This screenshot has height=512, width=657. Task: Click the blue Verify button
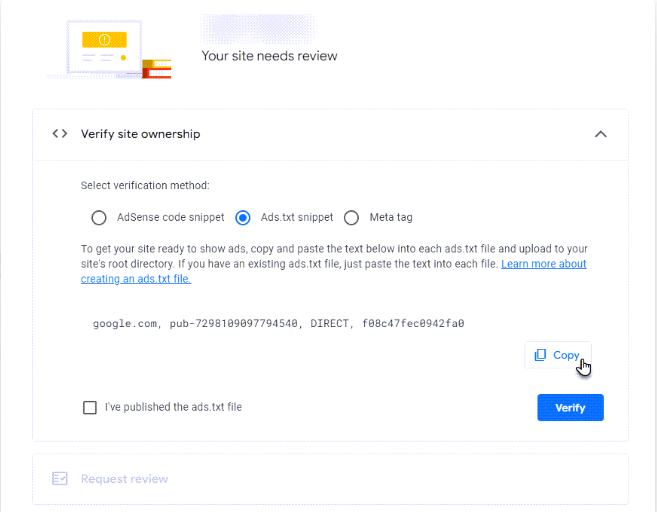click(x=570, y=407)
